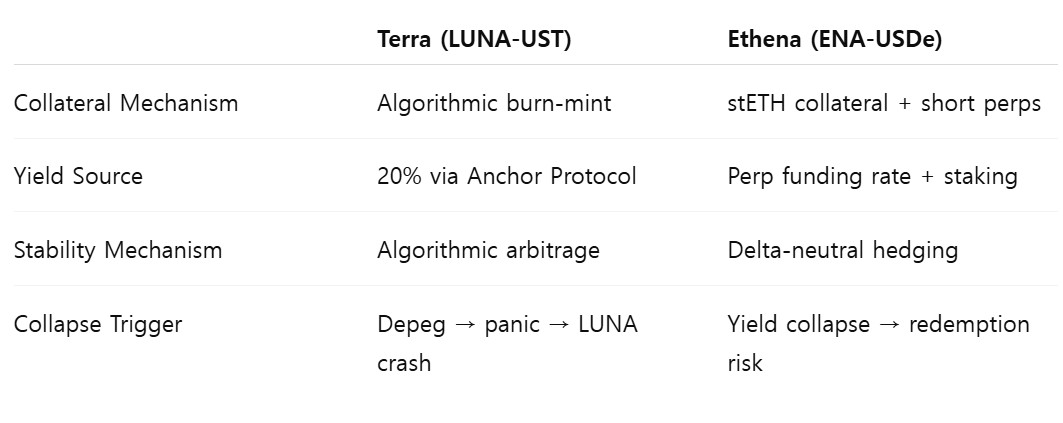Screen dimensions: 1063x423
Task: Click the Delta-neutral hedging cell
Action: [x=843, y=249]
